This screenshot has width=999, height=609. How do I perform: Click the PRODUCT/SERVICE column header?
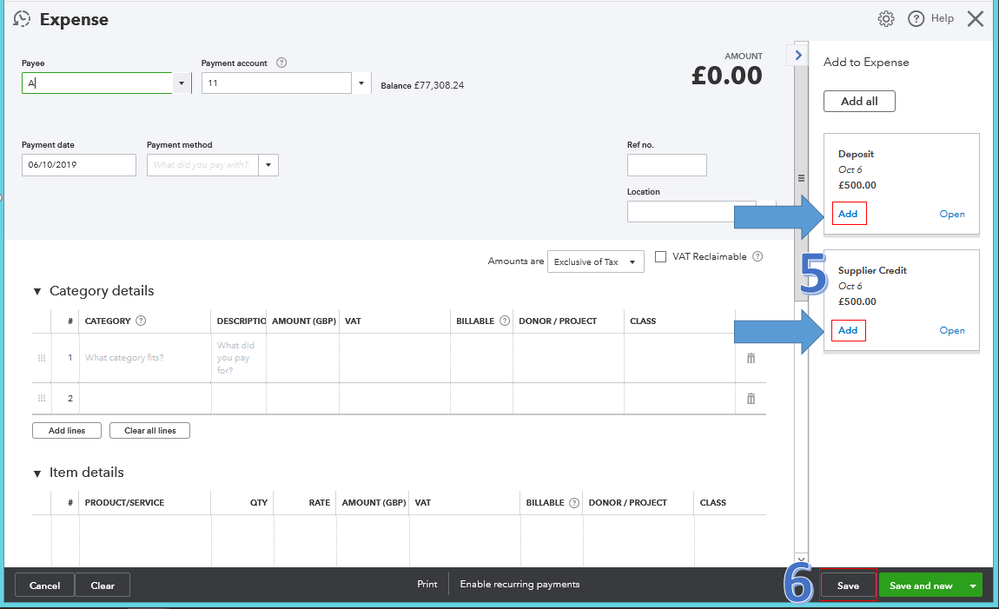(124, 503)
